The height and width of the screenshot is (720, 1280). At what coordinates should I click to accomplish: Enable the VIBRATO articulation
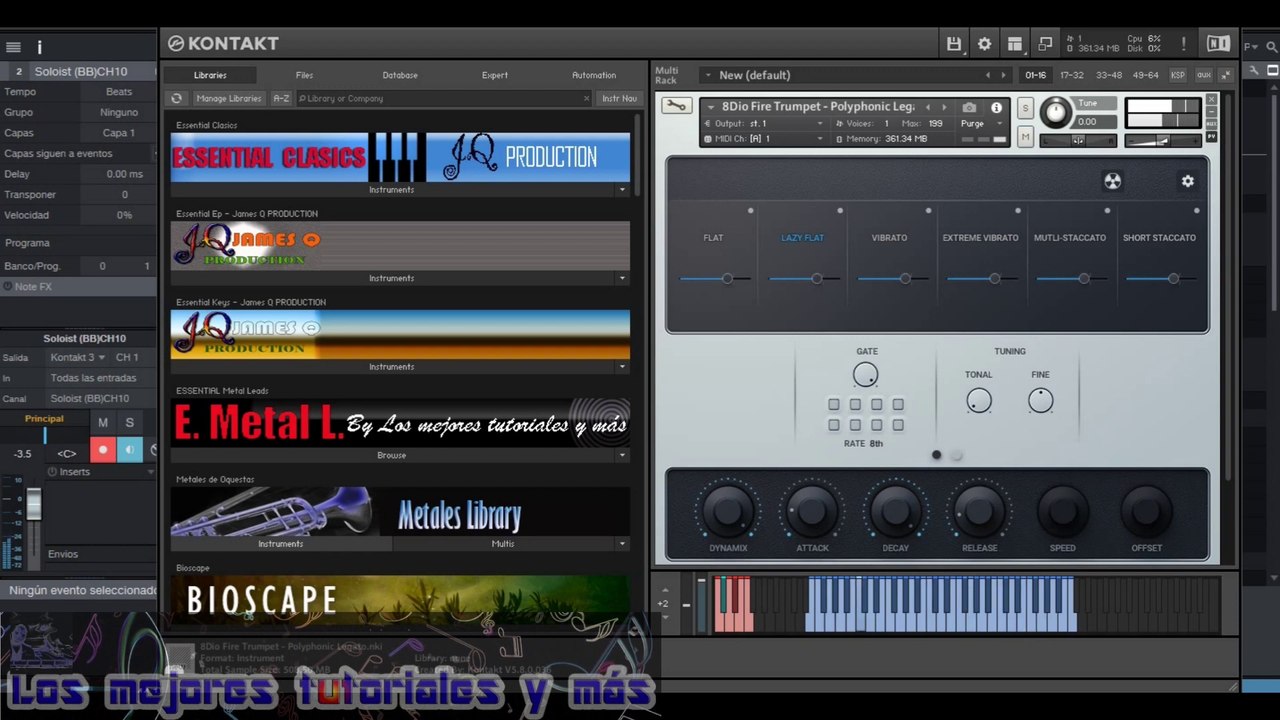point(889,238)
